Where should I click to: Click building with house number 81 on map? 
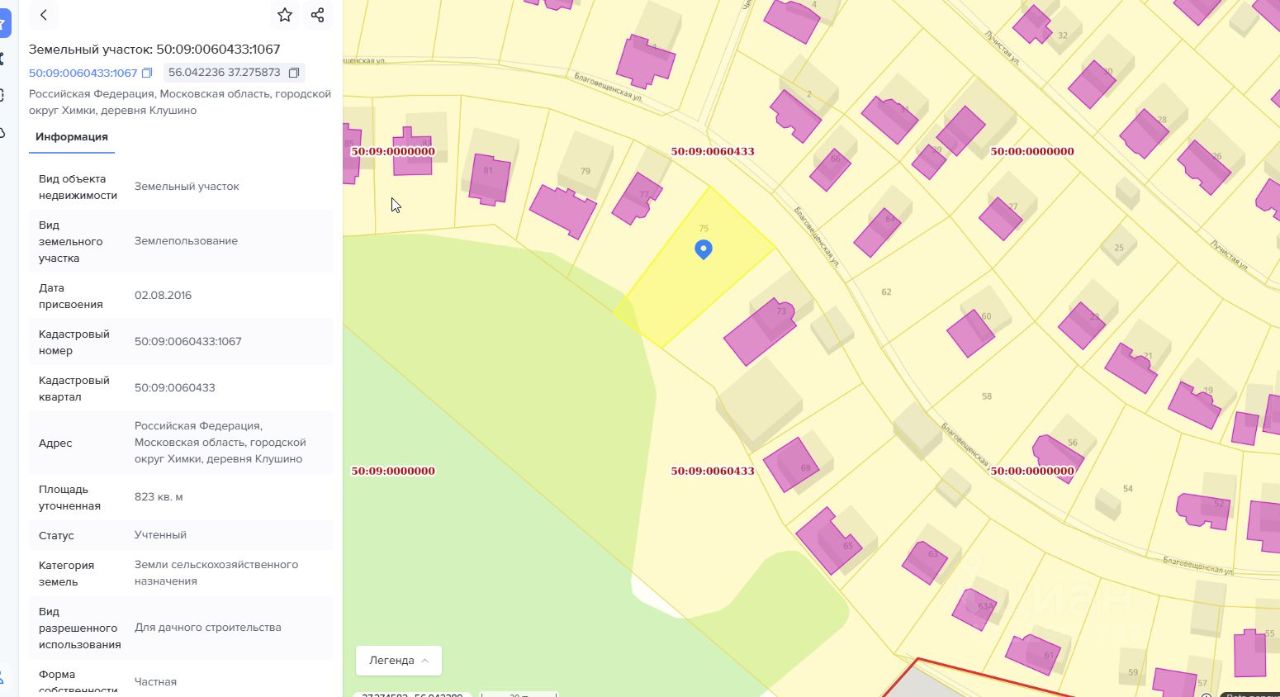point(489,179)
